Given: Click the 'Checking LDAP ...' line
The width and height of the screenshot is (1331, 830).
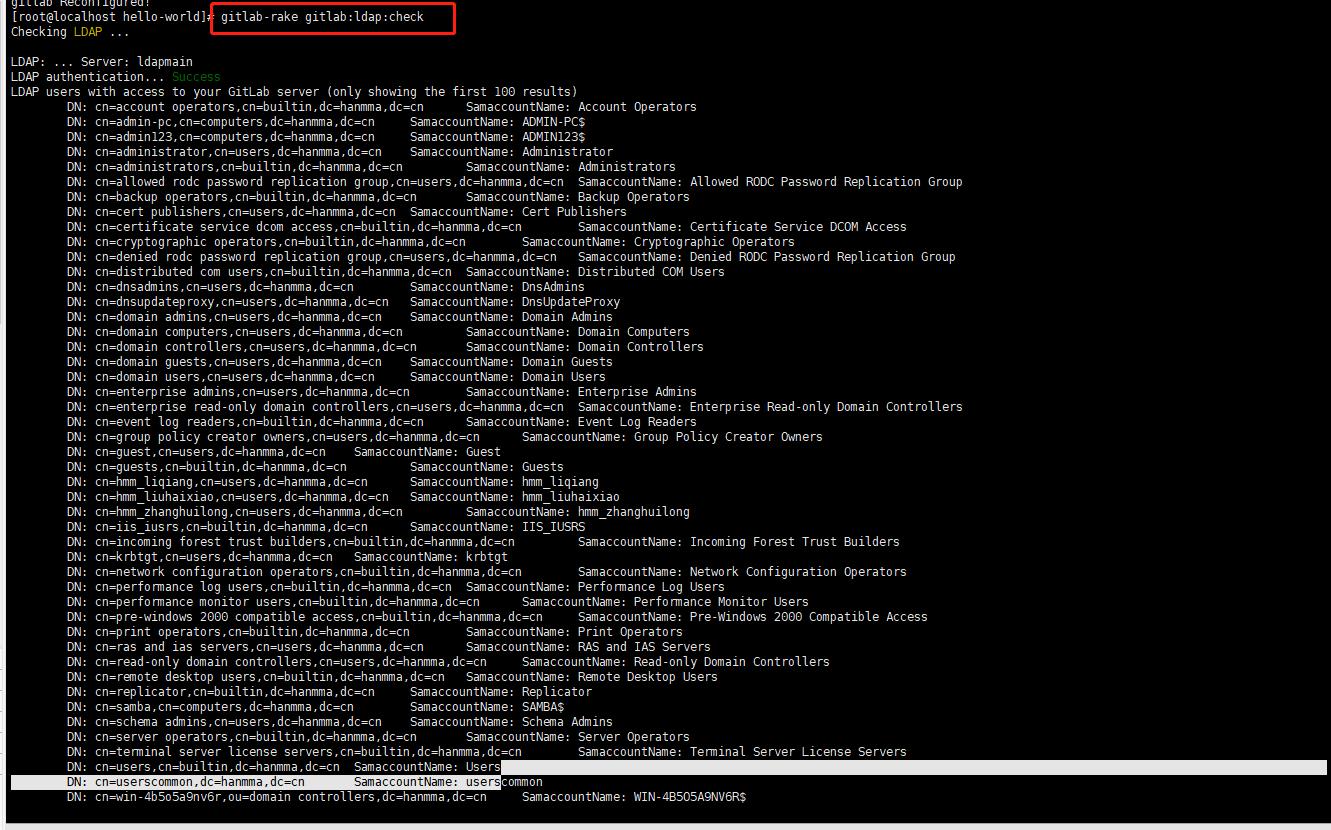Looking at the screenshot, I should (x=70, y=32).
